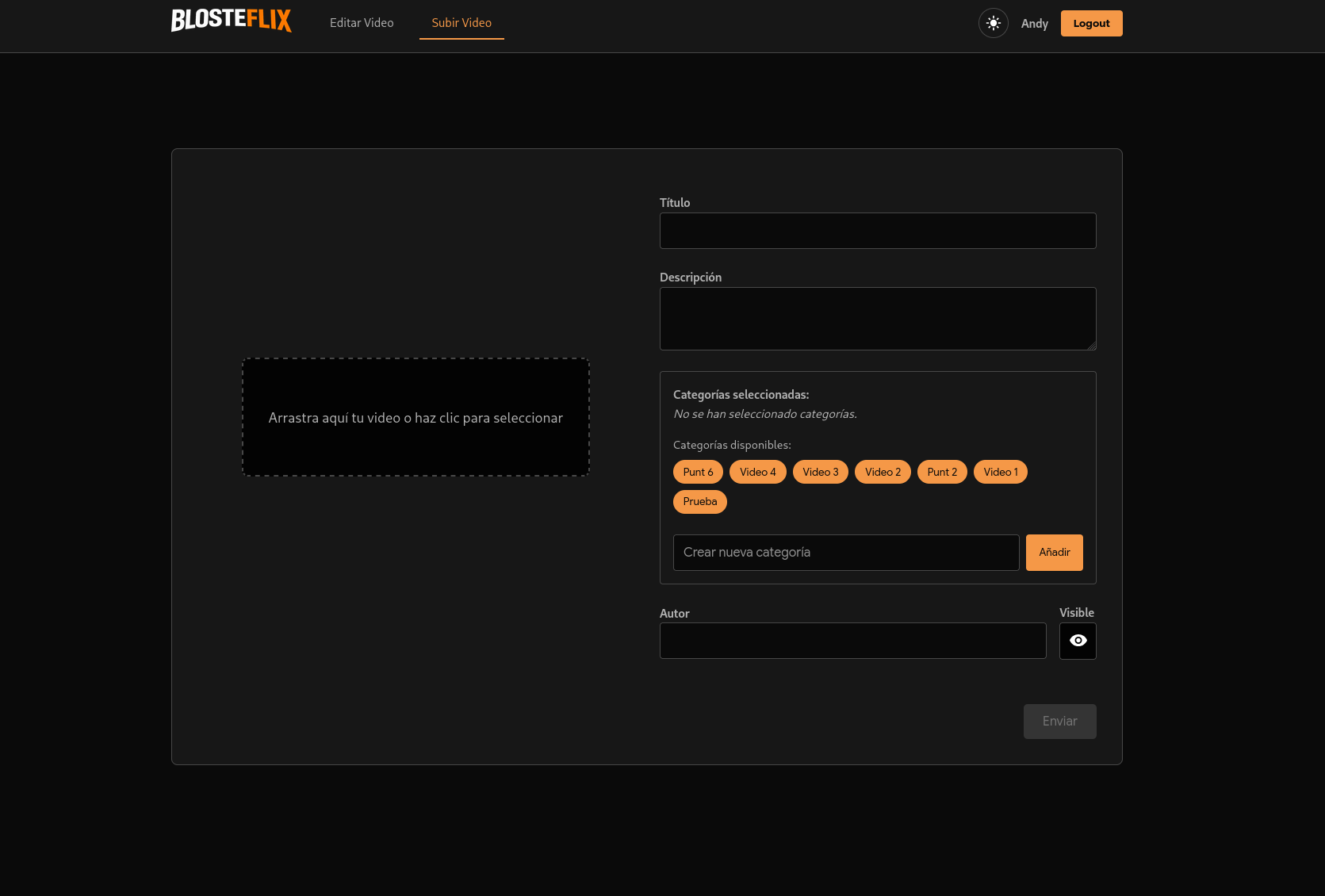Click the Andy username

1034,24
